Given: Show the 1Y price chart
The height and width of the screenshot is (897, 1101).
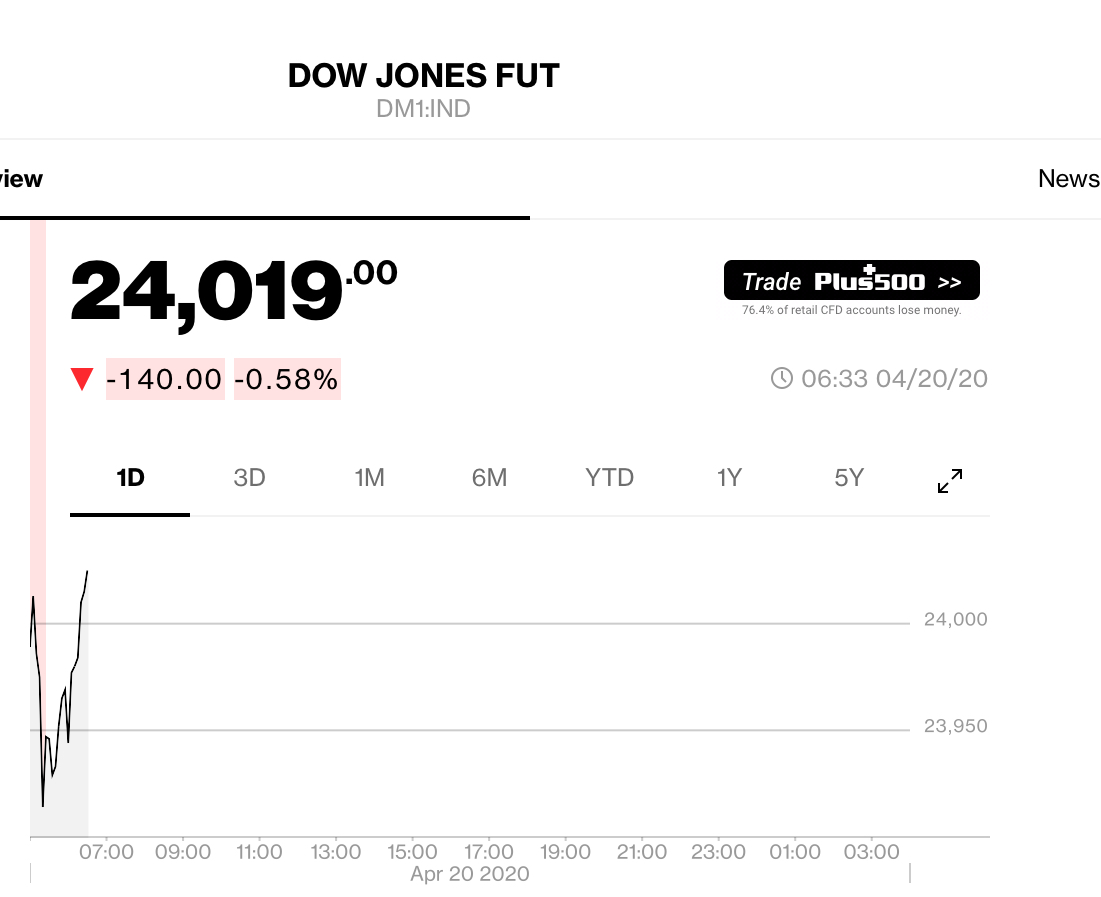Looking at the screenshot, I should [729, 478].
